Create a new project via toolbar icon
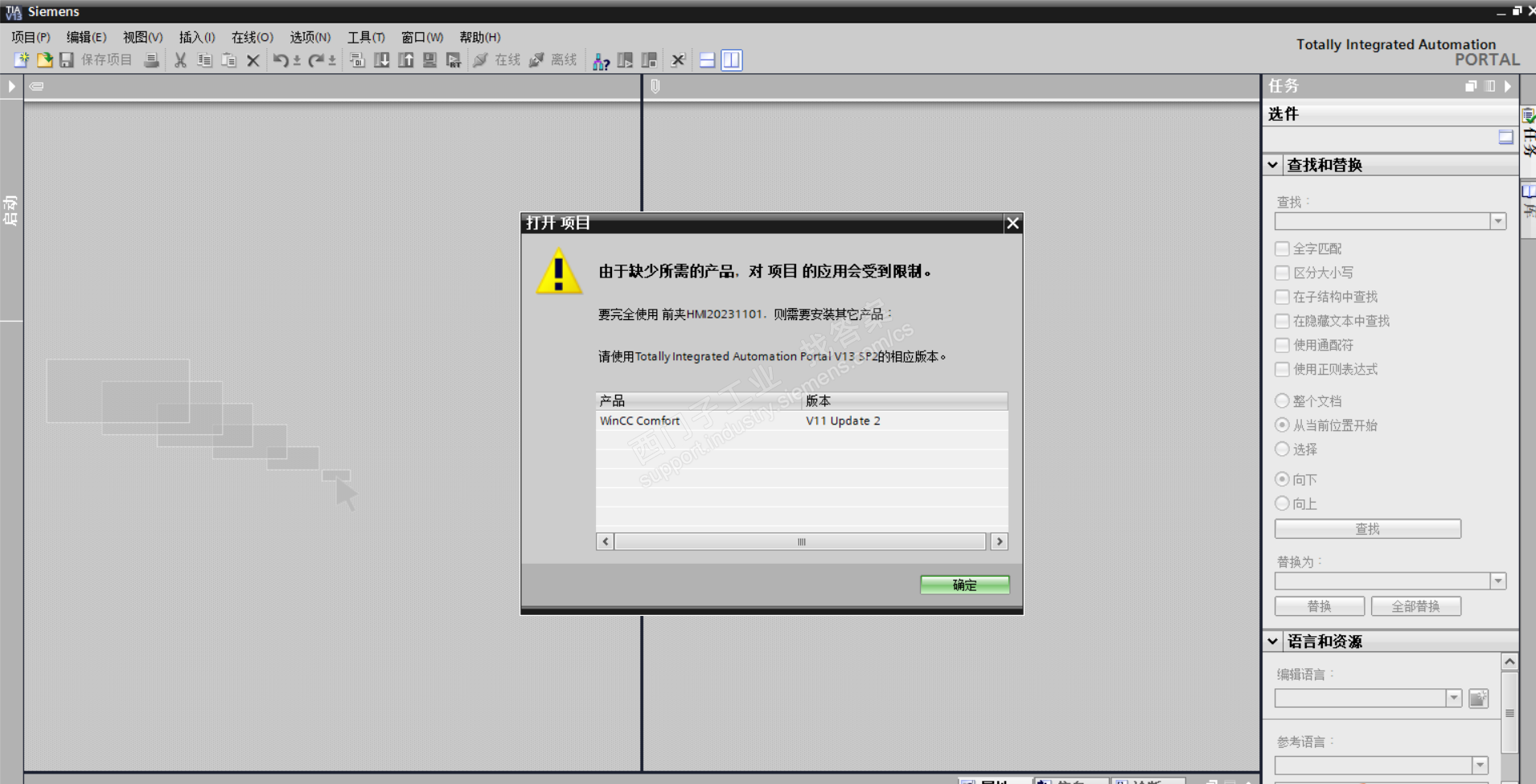The image size is (1536, 784). coord(22,60)
